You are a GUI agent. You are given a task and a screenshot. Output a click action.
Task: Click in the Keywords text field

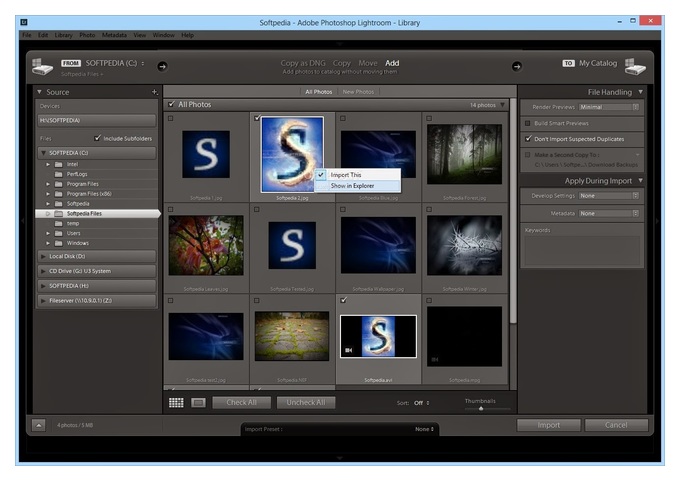coord(582,251)
